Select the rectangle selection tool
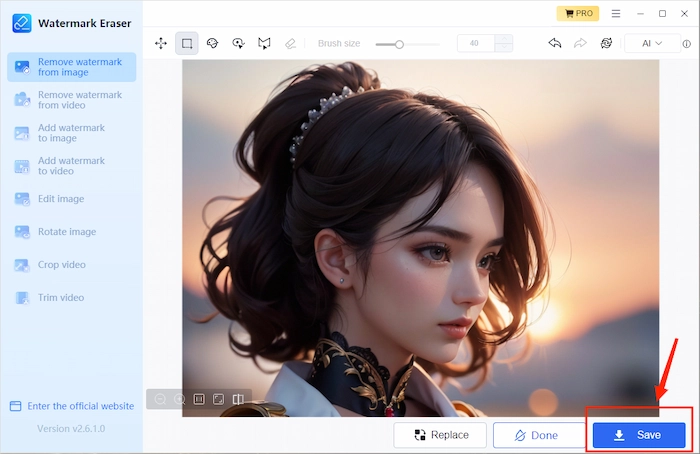Screen dimensions: 700x454 pyautogui.click(x=186, y=44)
